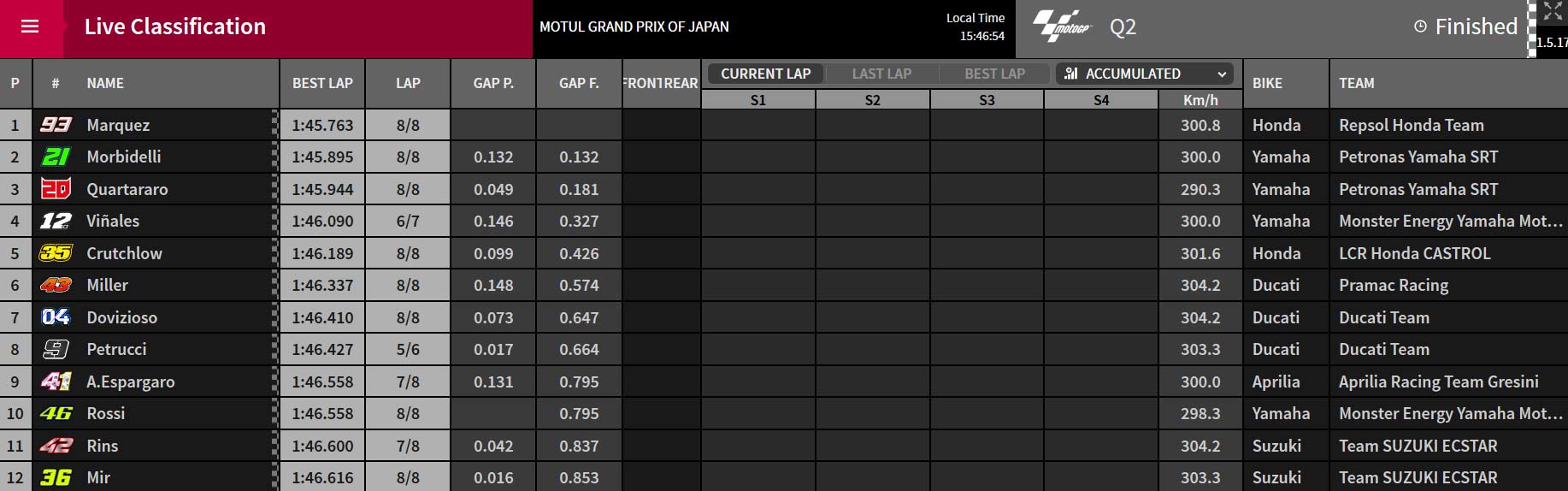Click rider number 21 badge
The width and height of the screenshot is (1568, 491).
click(56, 157)
